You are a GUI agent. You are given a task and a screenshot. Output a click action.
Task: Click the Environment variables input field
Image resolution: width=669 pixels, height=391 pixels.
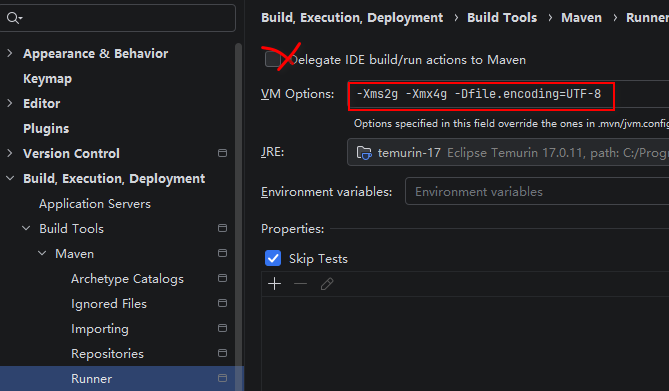click(x=537, y=192)
